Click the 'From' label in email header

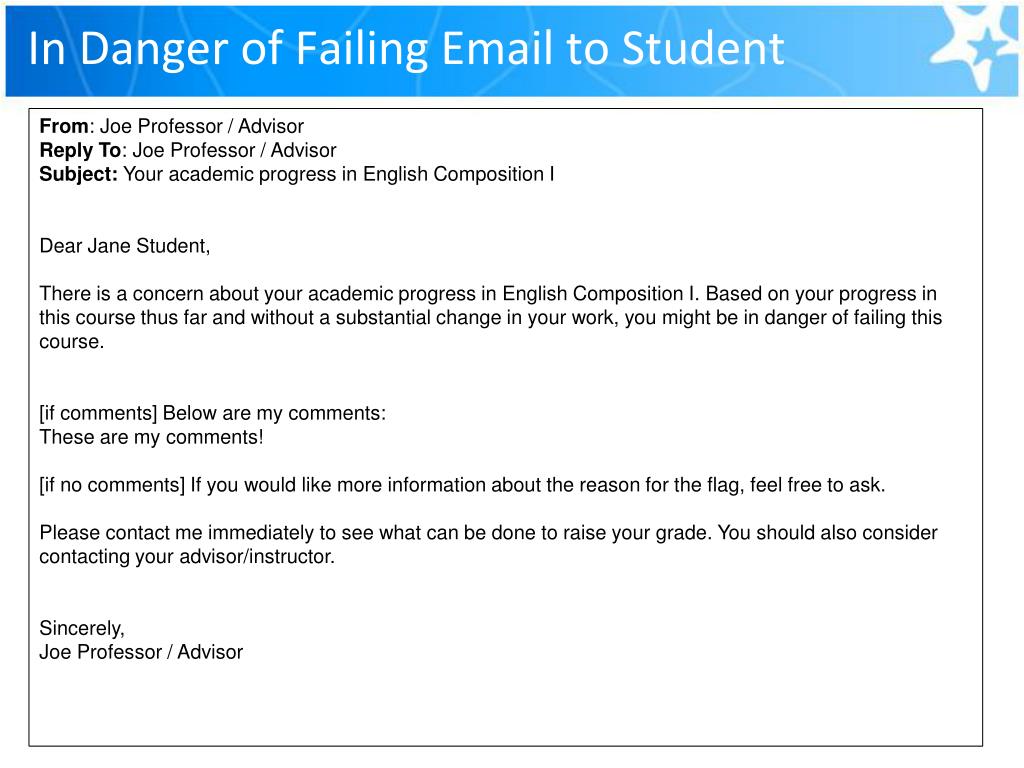pos(64,126)
